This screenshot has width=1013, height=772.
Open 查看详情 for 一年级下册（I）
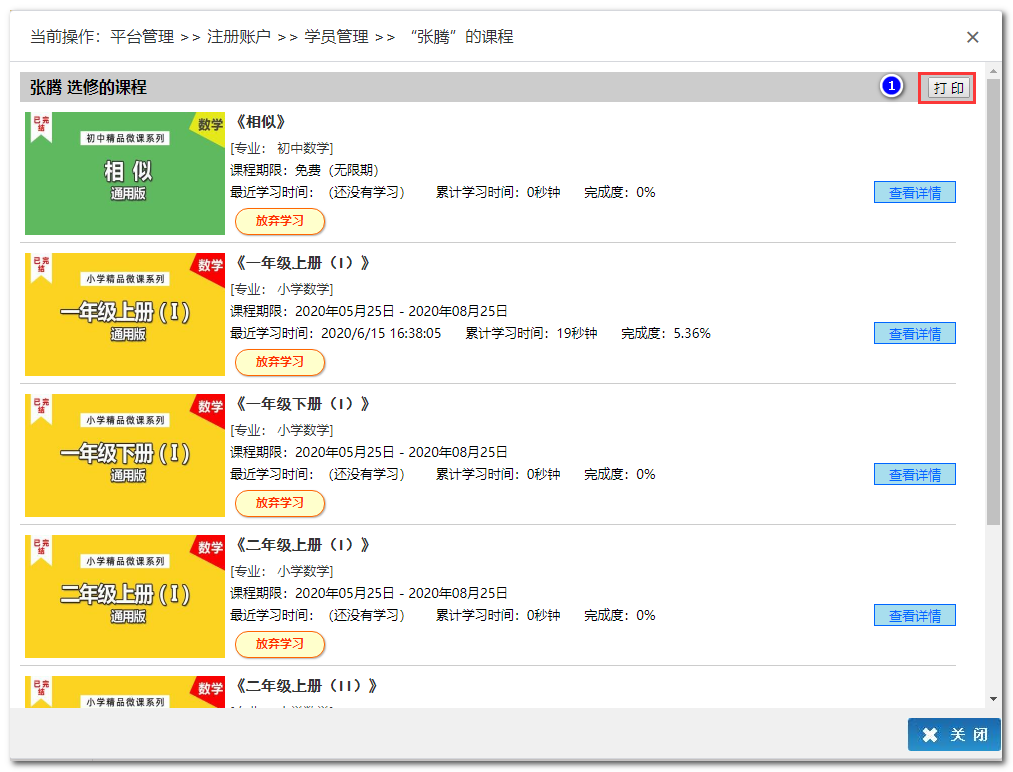914,475
